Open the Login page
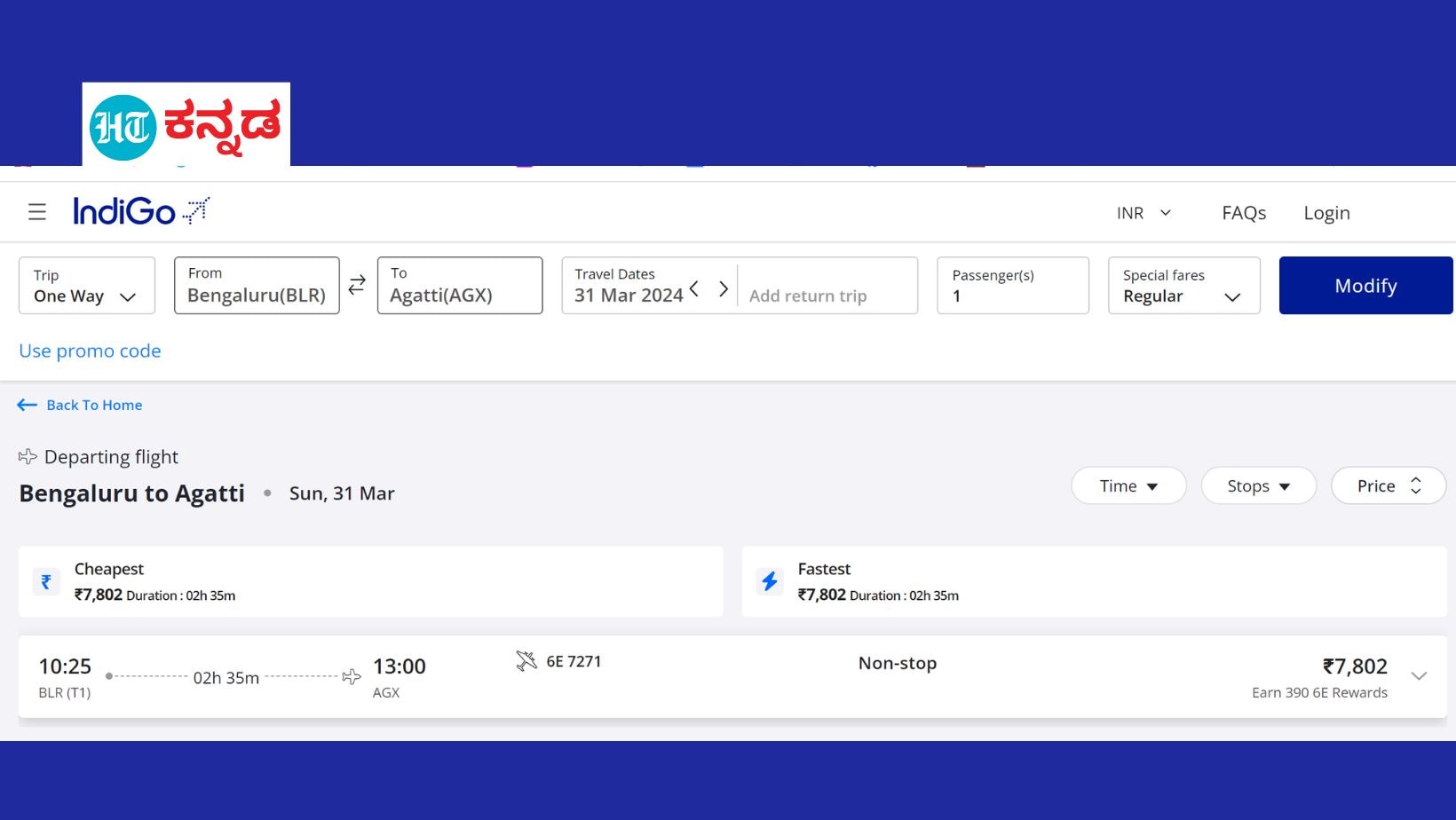Screen dimensions: 1456x820 (1326, 213)
